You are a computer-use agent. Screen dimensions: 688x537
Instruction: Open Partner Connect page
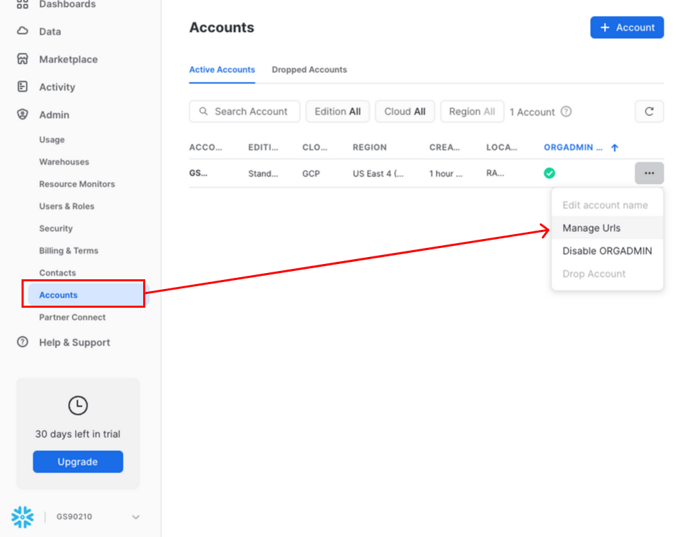coord(72,317)
